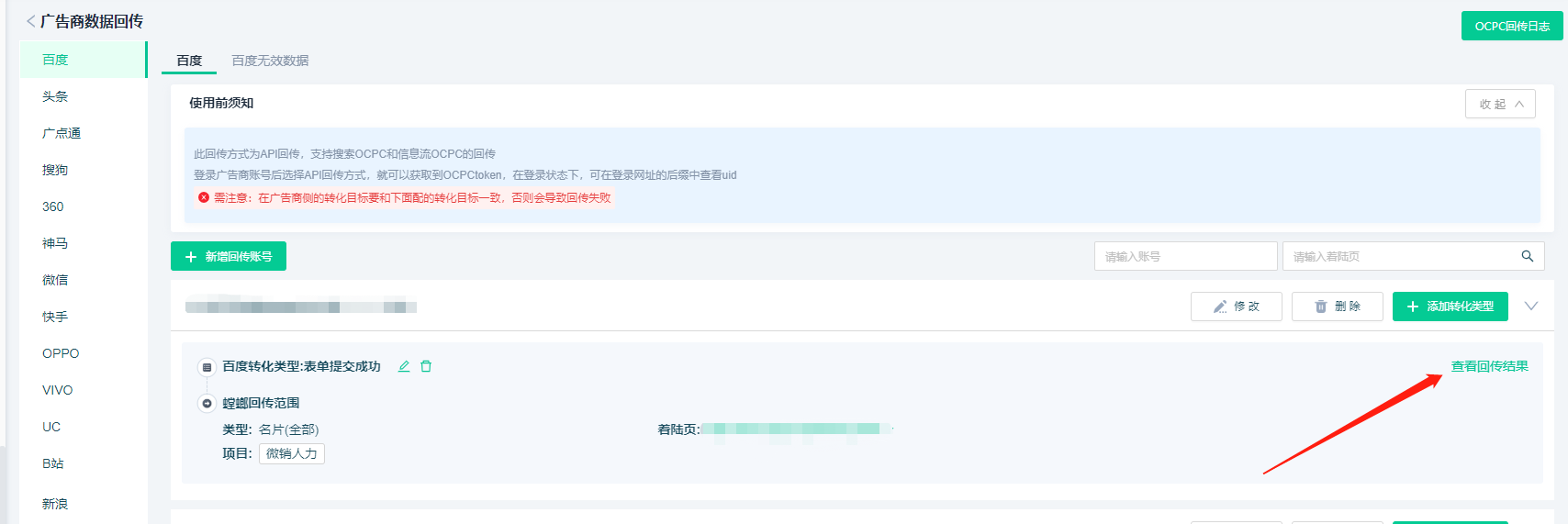
Task: Click the 微销人力 project tag
Action: pyautogui.click(x=291, y=453)
